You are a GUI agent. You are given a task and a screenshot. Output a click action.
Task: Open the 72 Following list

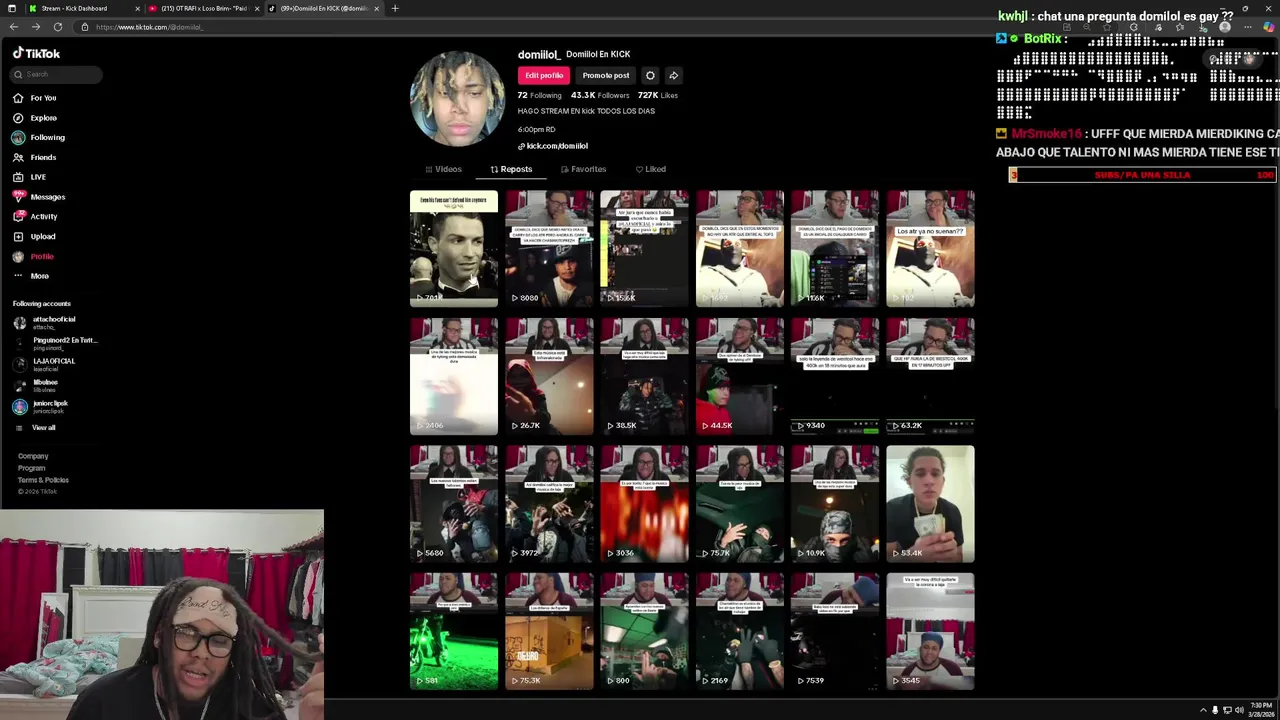click(539, 95)
